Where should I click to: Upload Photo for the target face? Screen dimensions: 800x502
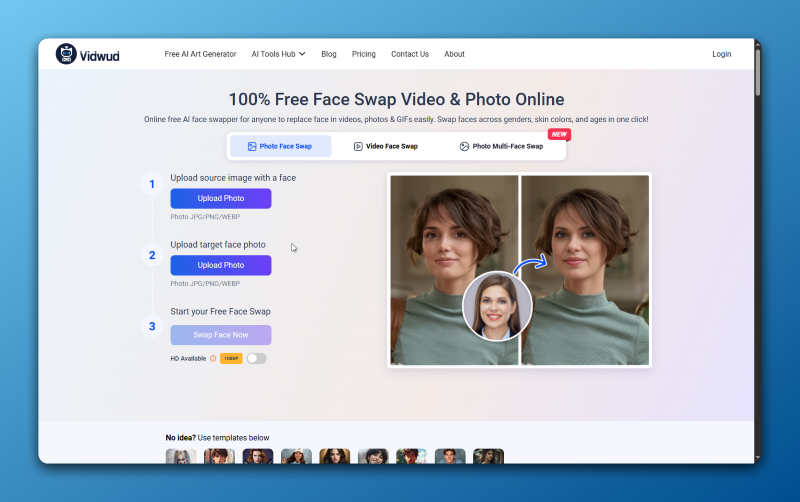click(221, 265)
